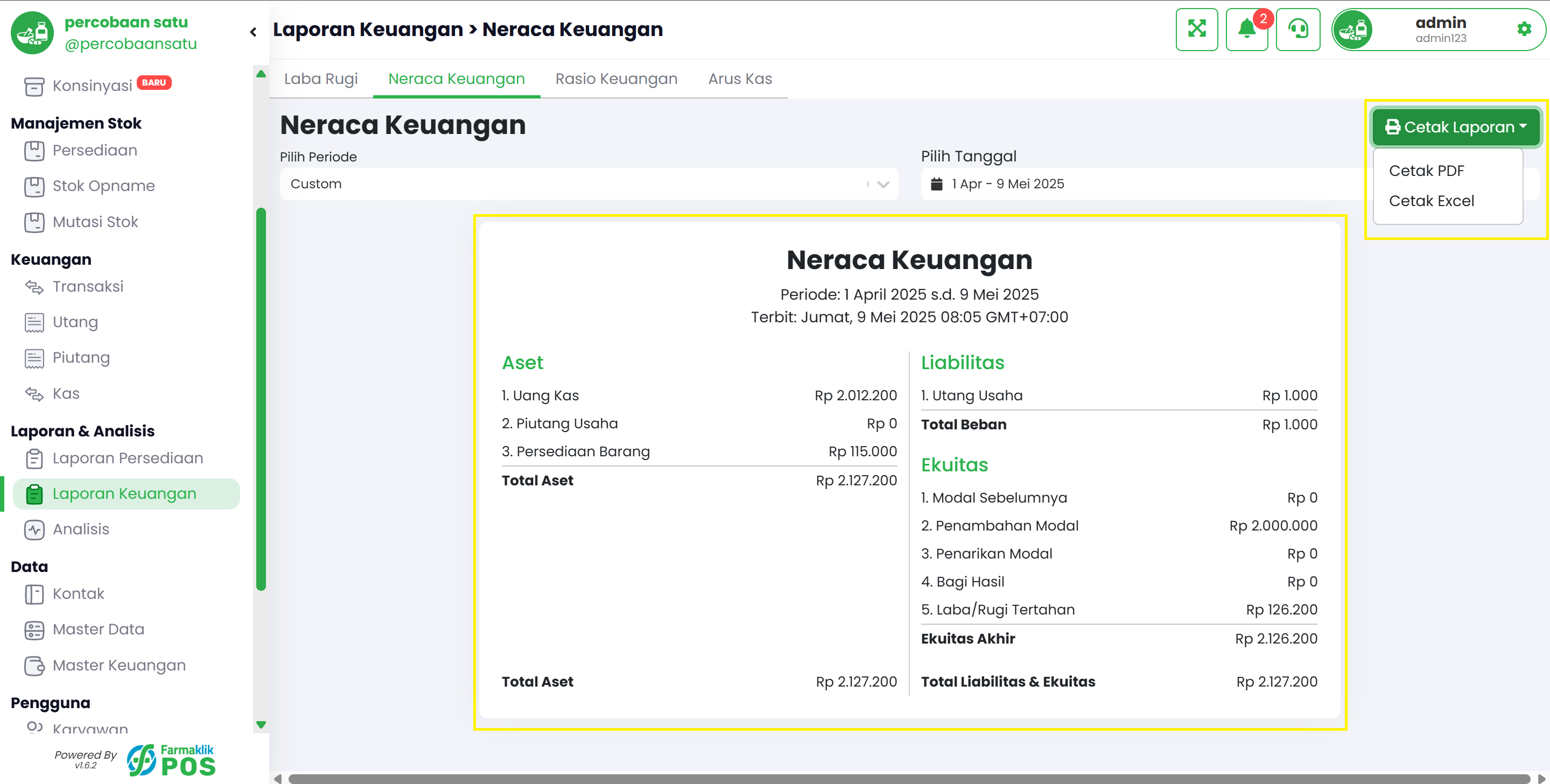Go to Stok Opname

tap(103, 186)
